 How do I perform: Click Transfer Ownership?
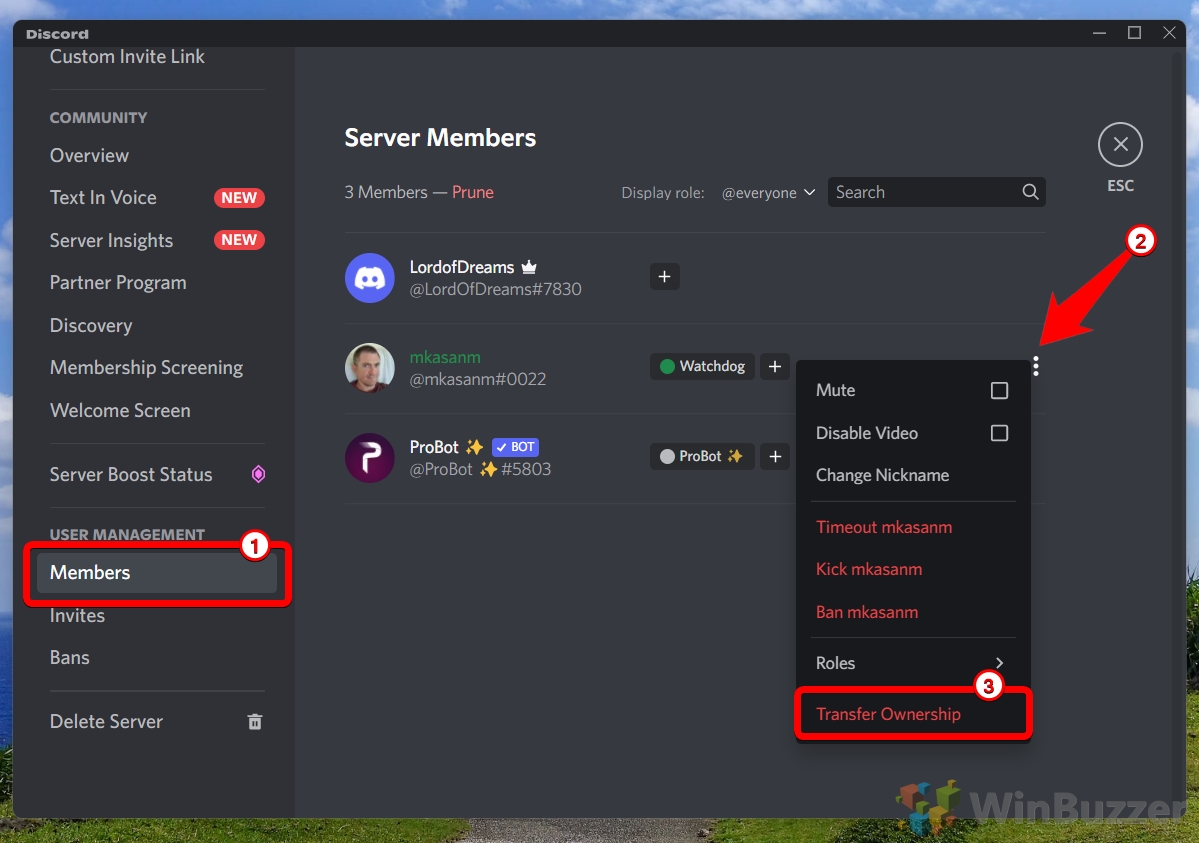[888, 713]
